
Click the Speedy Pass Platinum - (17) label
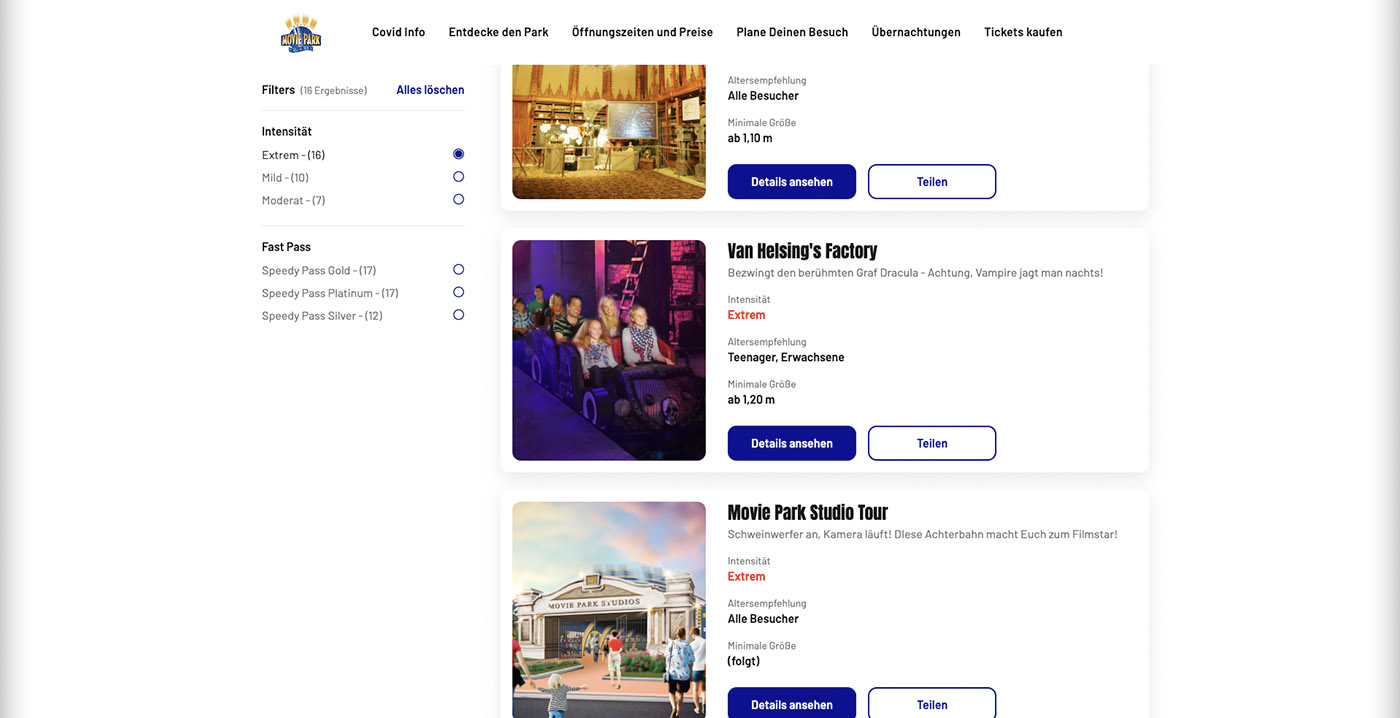click(x=330, y=294)
